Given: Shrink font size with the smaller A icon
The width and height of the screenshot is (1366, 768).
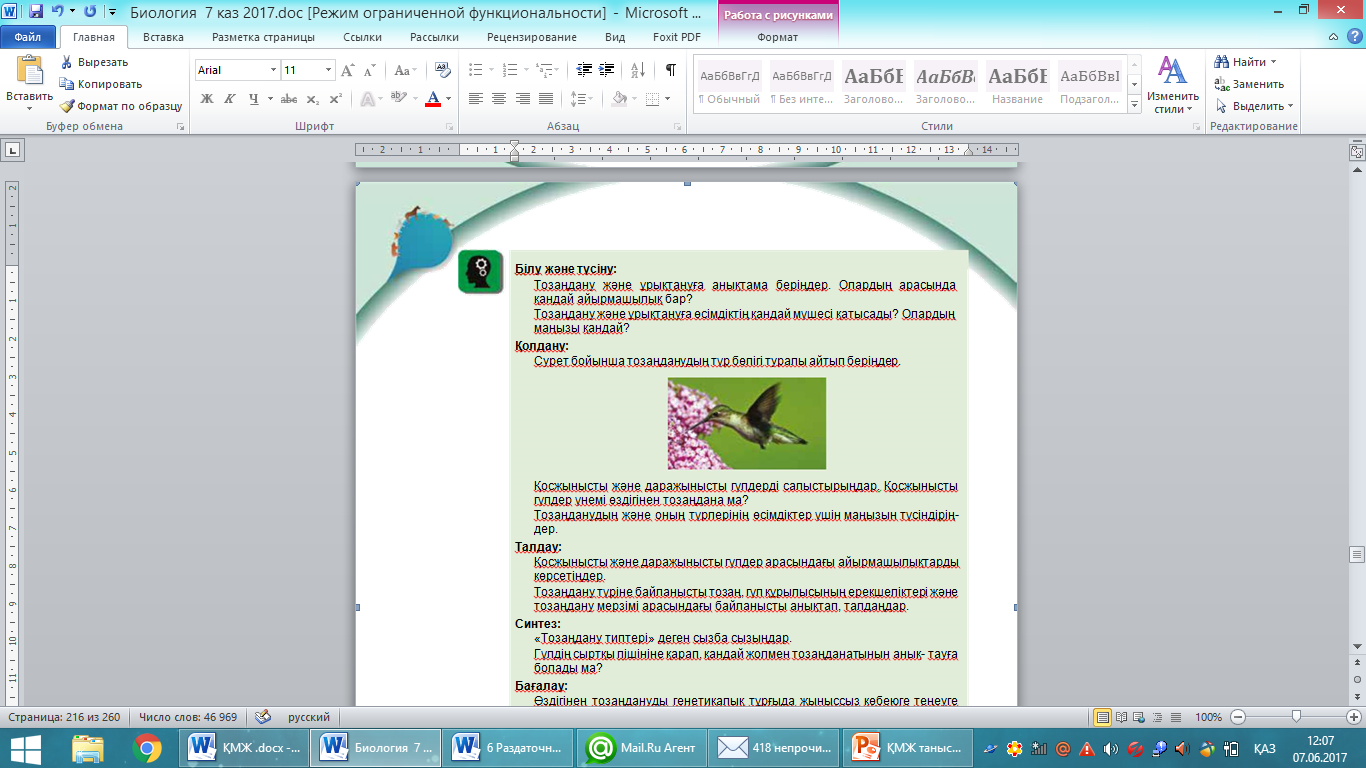Looking at the screenshot, I should pos(370,70).
